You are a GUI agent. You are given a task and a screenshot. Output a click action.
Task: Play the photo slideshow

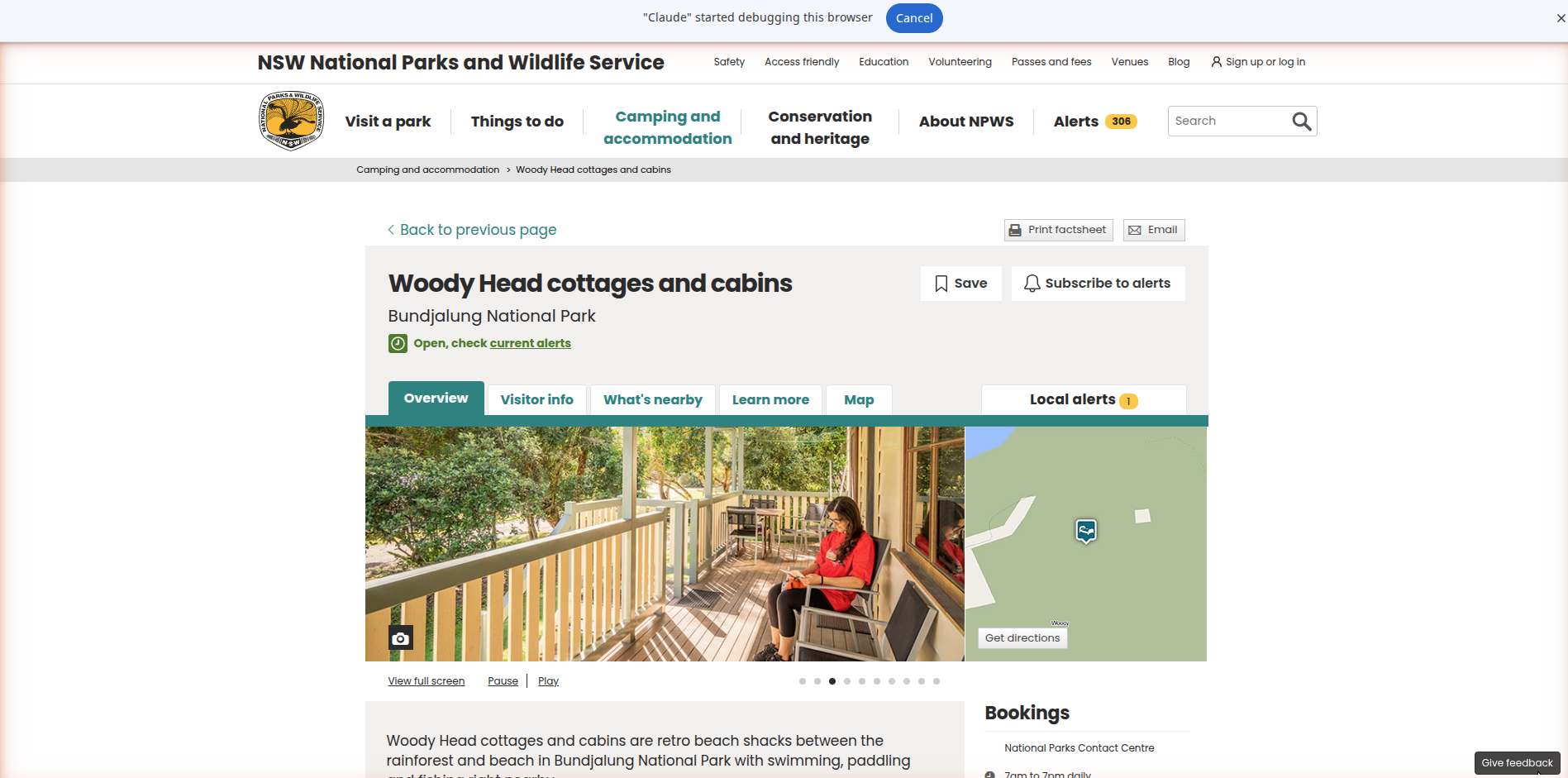[548, 681]
